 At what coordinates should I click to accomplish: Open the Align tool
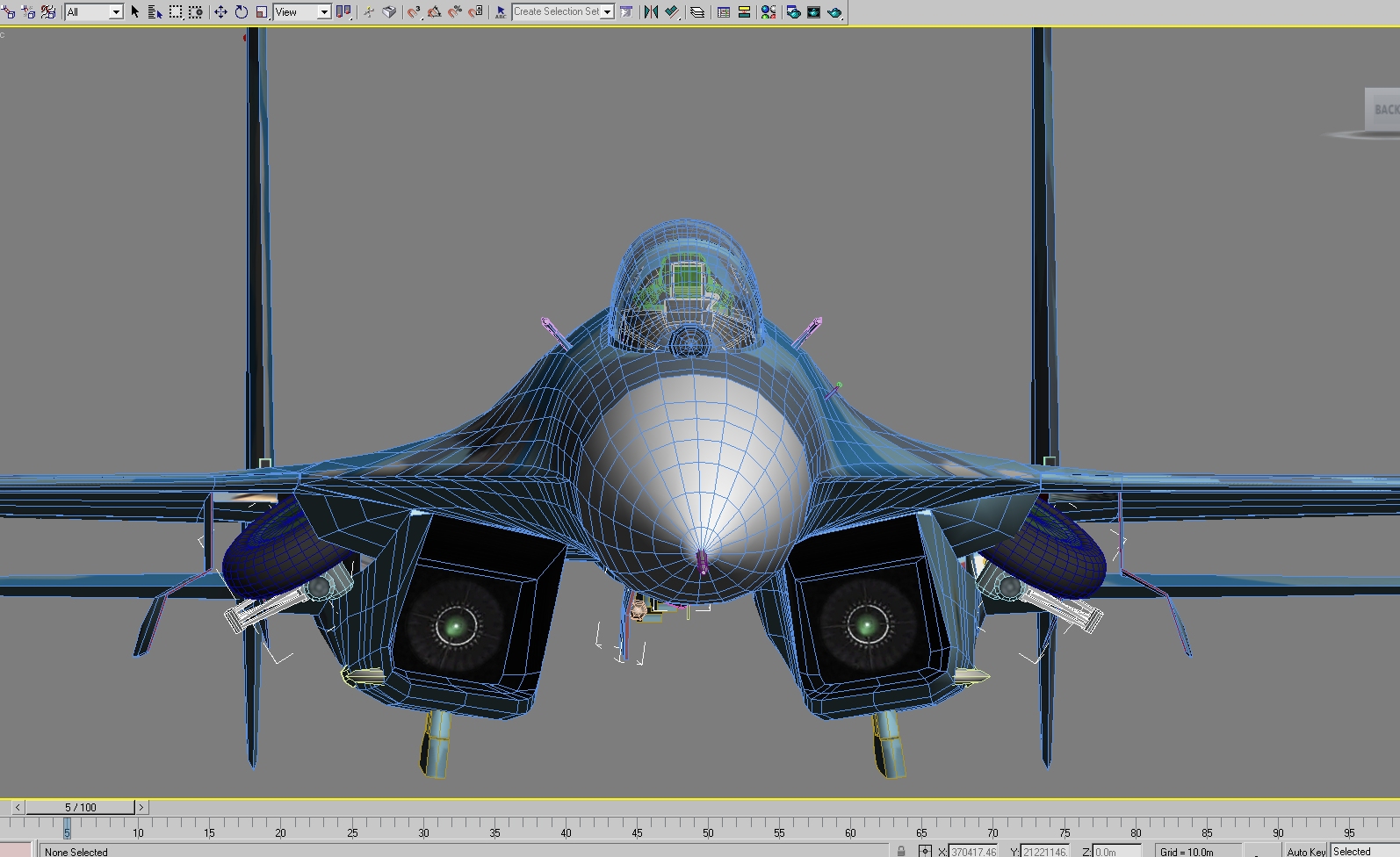(672, 11)
